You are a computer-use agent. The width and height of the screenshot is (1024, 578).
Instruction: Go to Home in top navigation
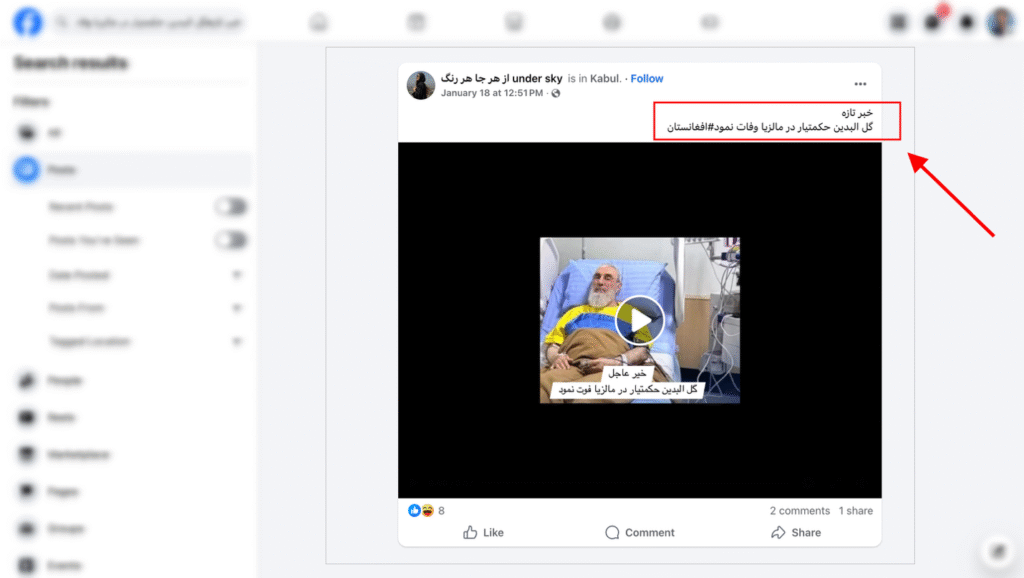[318, 22]
